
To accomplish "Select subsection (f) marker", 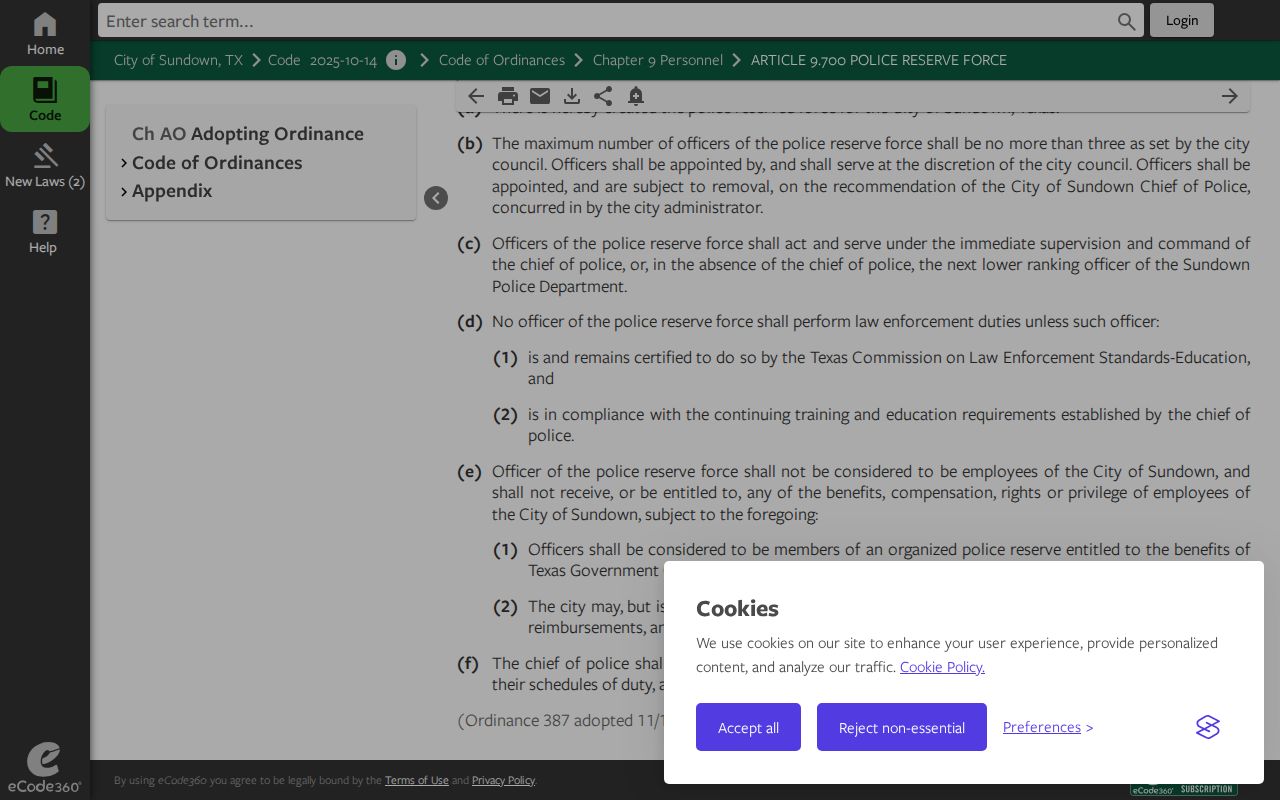I will click(x=468, y=664).
